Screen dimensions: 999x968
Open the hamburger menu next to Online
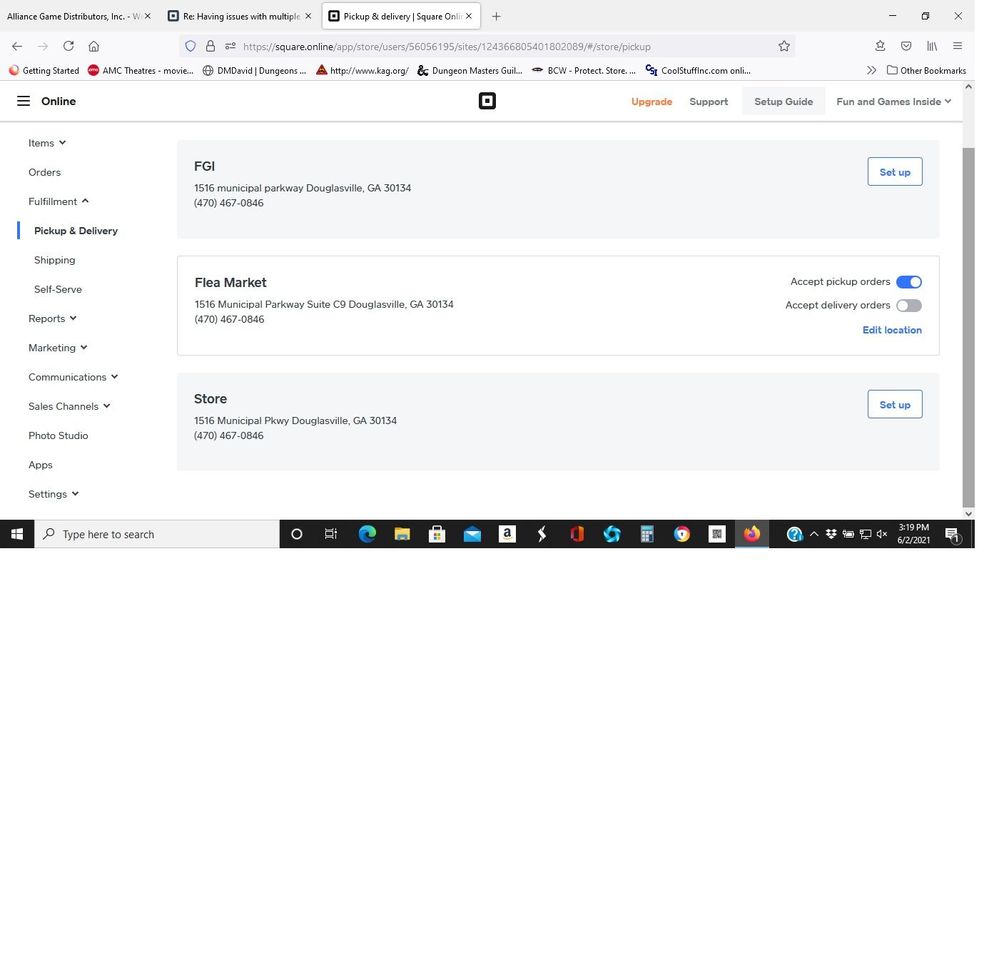tap(23, 101)
